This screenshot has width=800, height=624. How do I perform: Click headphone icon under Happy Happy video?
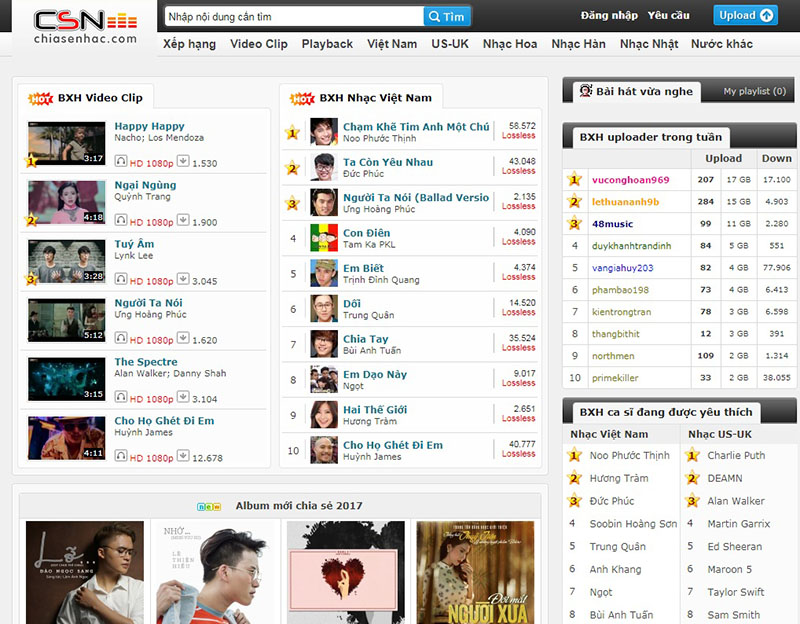[121, 163]
